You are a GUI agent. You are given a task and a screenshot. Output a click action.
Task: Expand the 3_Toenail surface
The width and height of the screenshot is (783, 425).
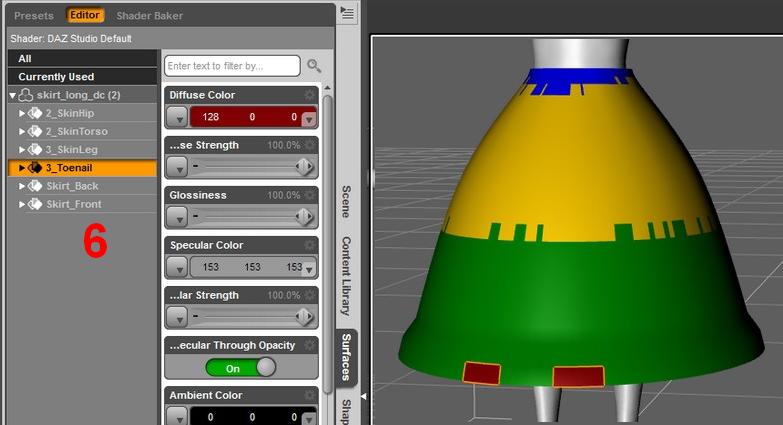(x=21, y=168)
